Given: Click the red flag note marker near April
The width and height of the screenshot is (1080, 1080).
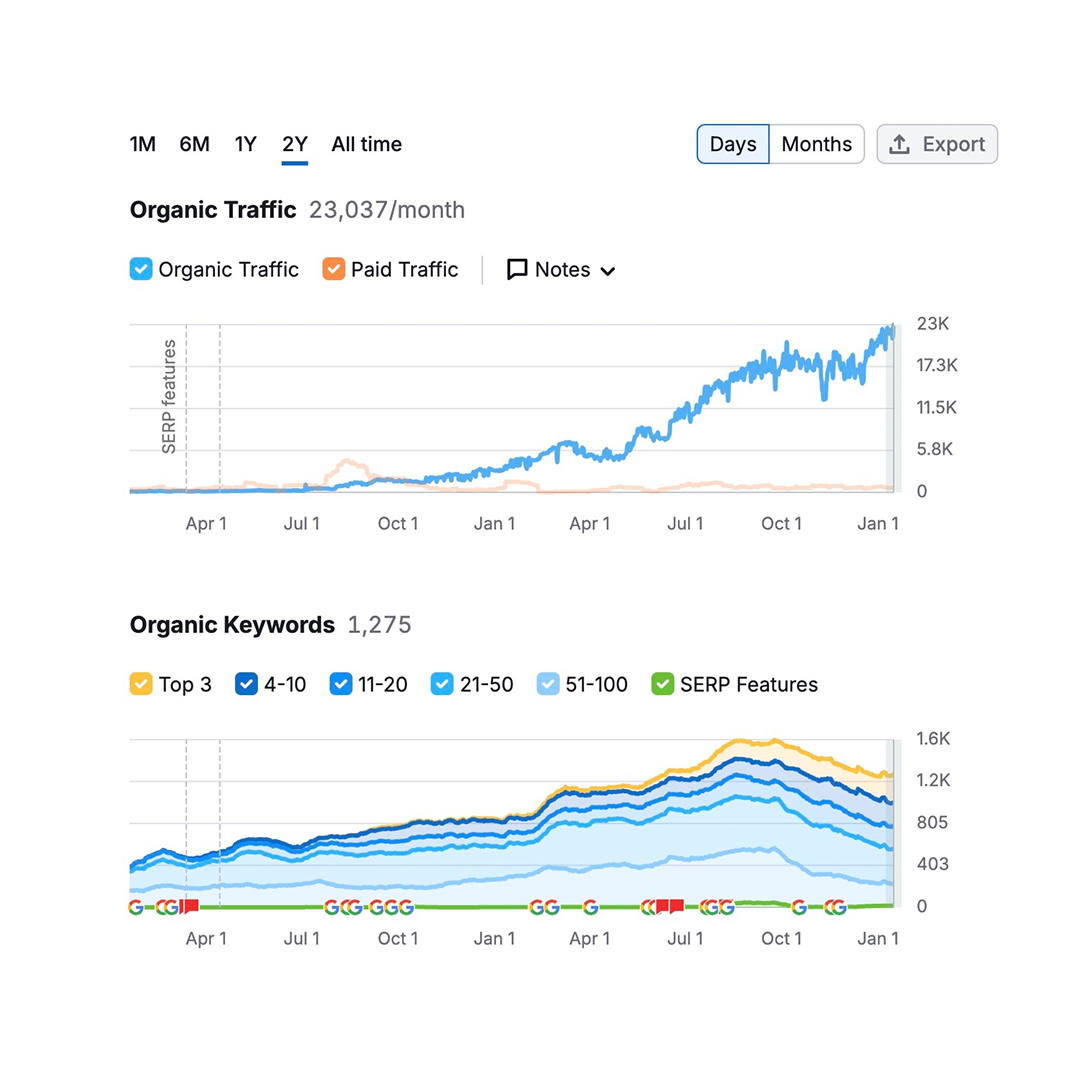Looking at the screenshot, I should [x=190, y=906].
